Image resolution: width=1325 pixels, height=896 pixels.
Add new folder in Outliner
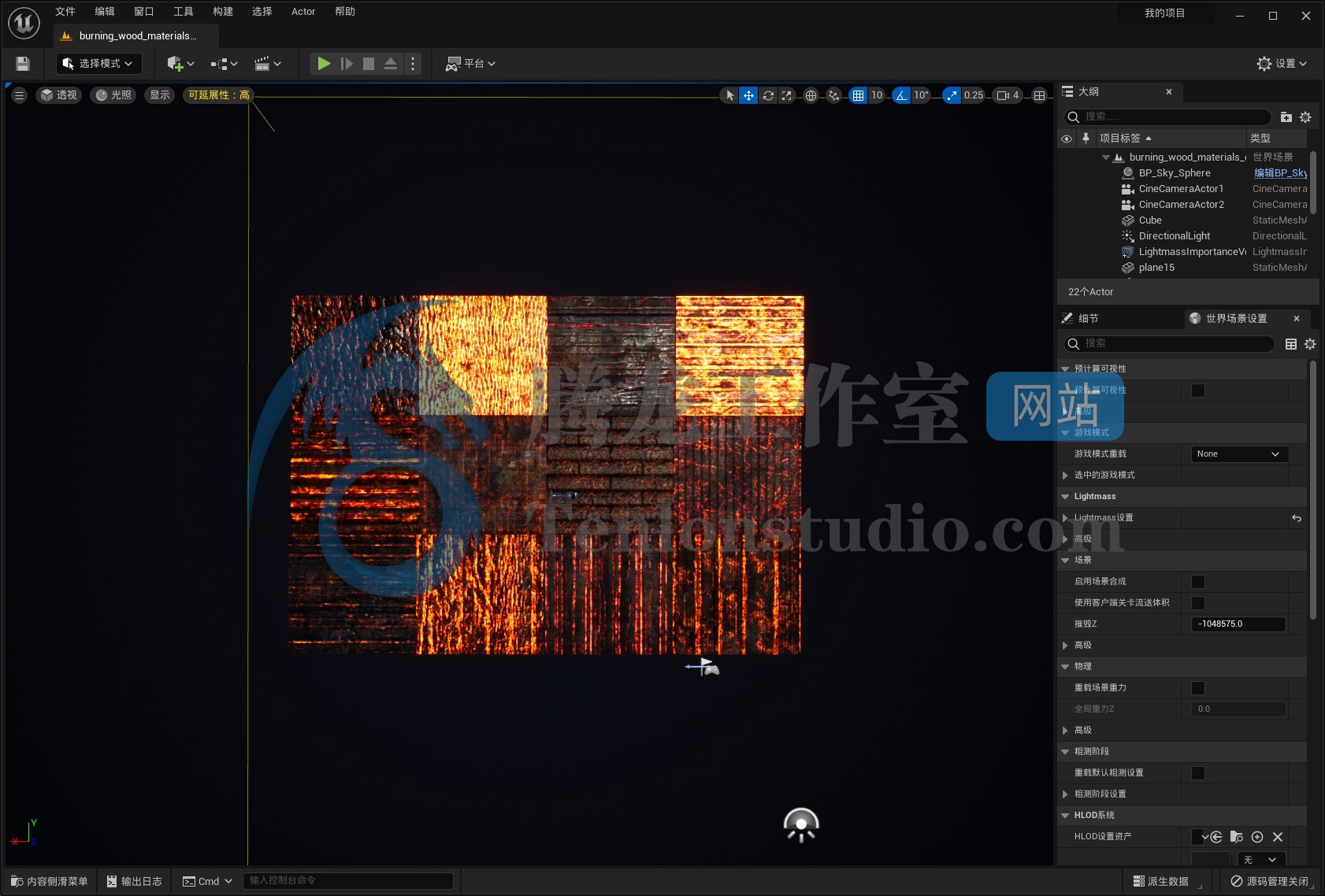(x=1286, y=117)
